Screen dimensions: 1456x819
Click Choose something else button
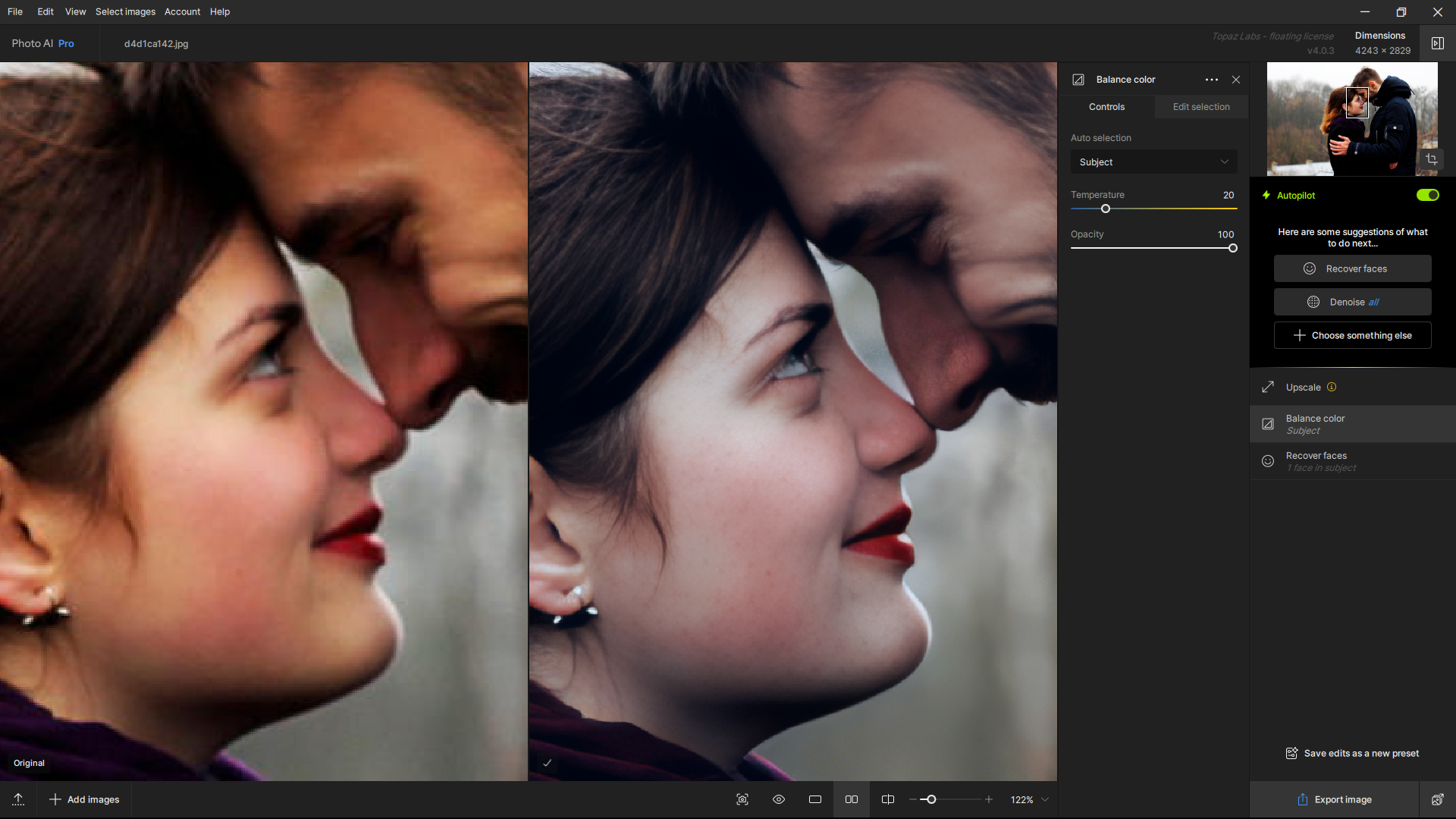(x=1352, y=335)
